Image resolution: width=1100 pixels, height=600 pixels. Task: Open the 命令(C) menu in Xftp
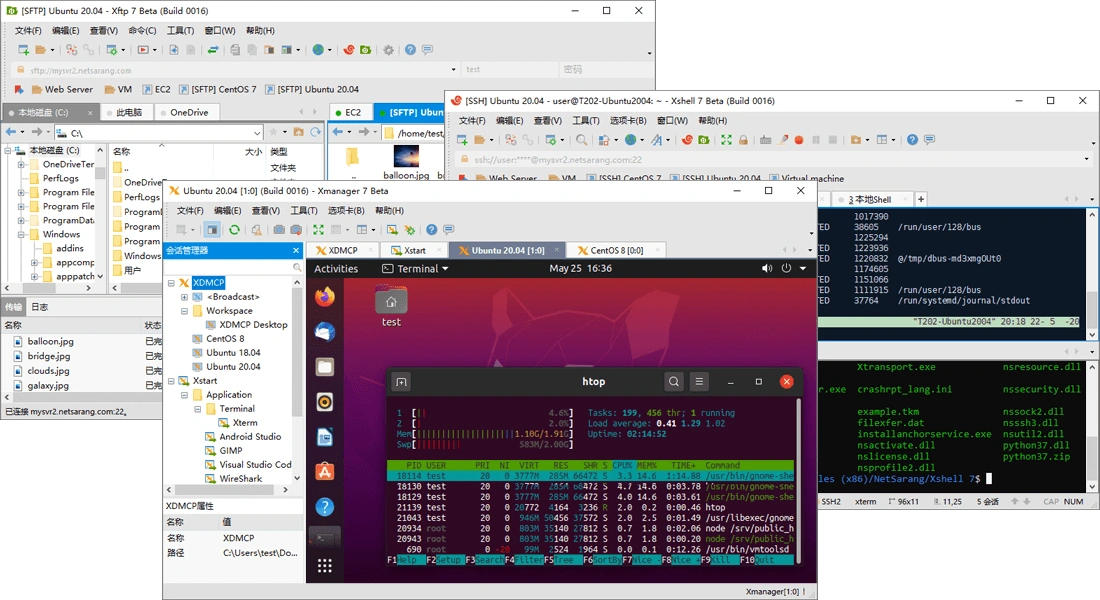point(142,30)
